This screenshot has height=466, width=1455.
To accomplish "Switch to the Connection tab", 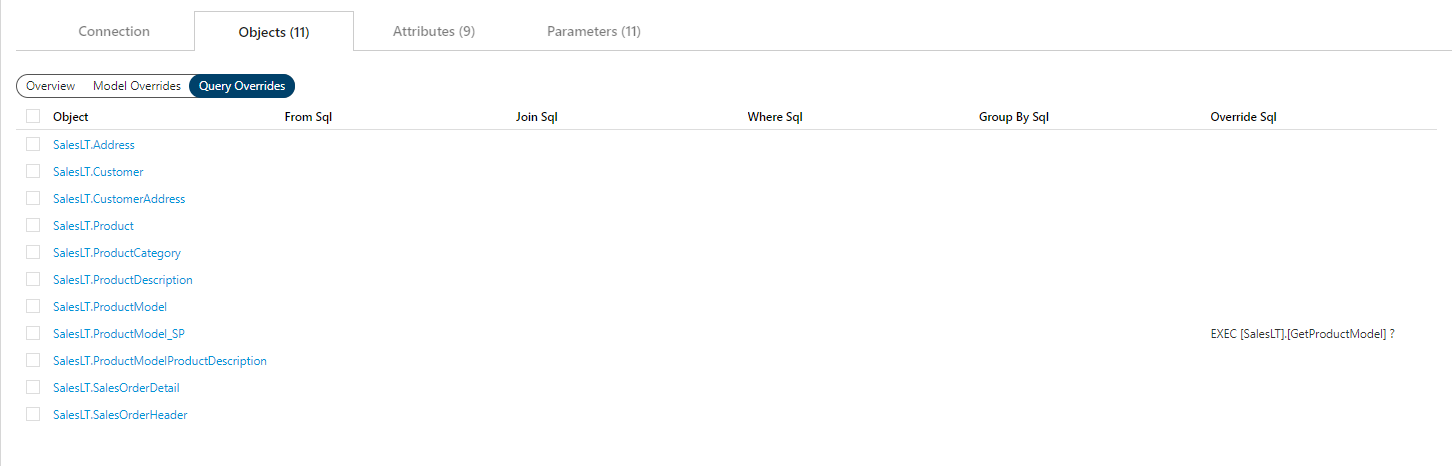I will coord(114,31).
